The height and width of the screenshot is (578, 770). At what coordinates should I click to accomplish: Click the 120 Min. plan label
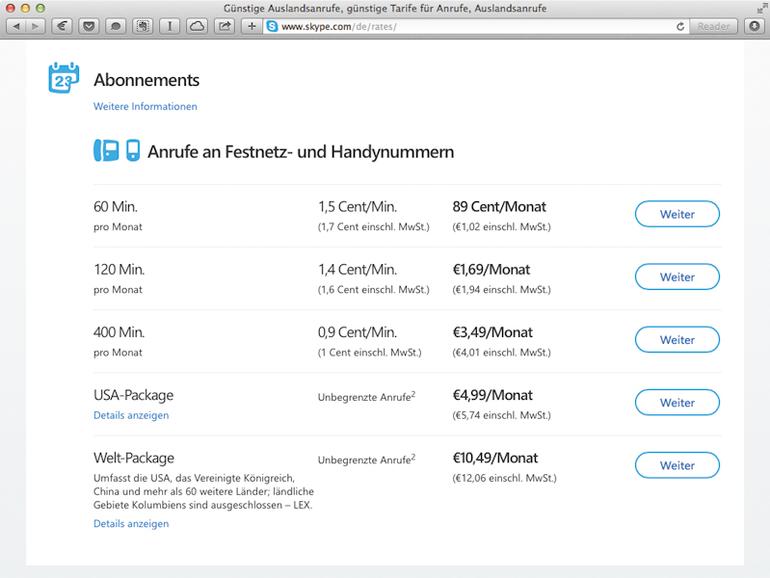(x=119, y=270)
